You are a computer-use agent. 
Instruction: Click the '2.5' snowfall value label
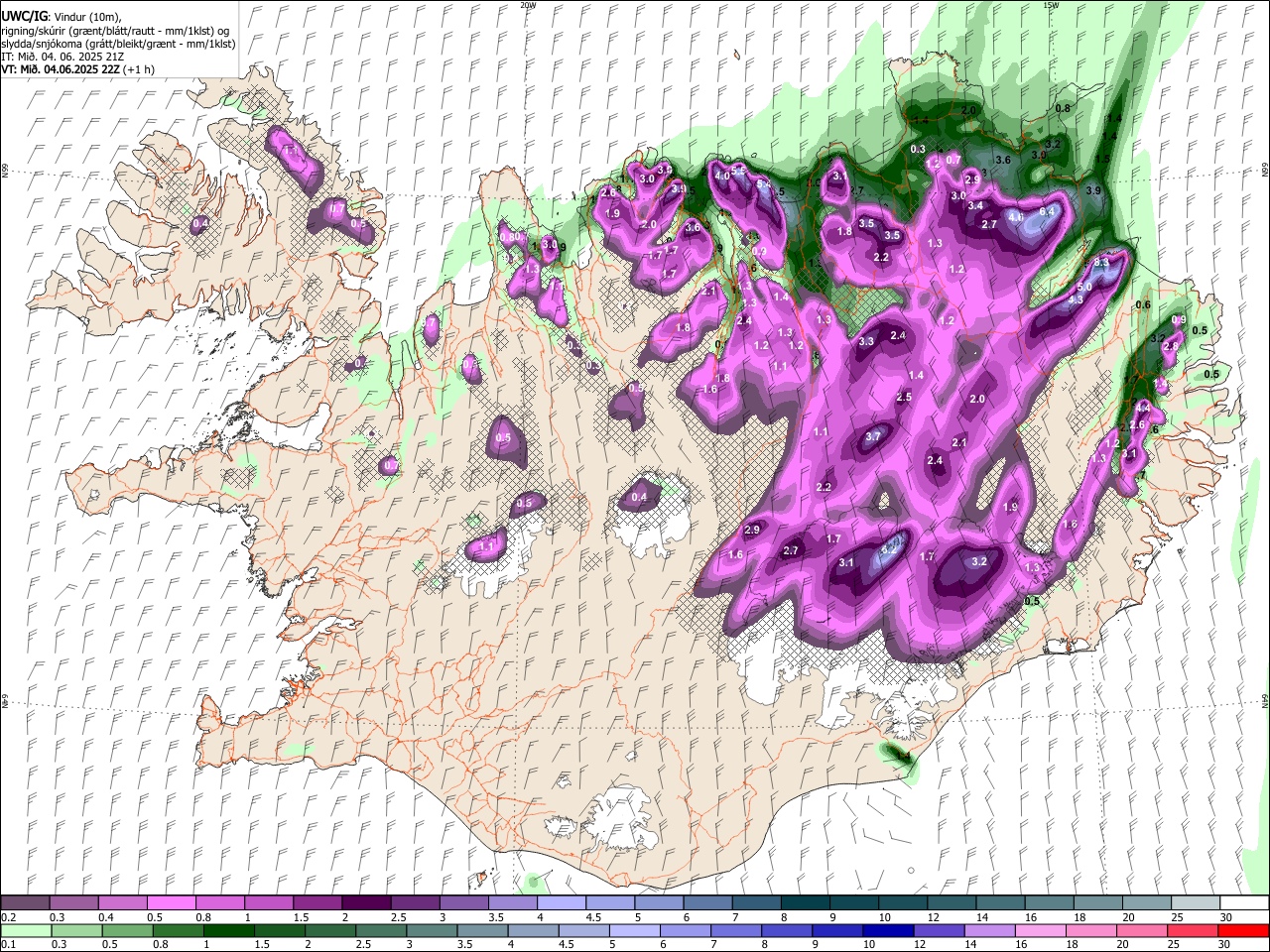click(904, 397)
